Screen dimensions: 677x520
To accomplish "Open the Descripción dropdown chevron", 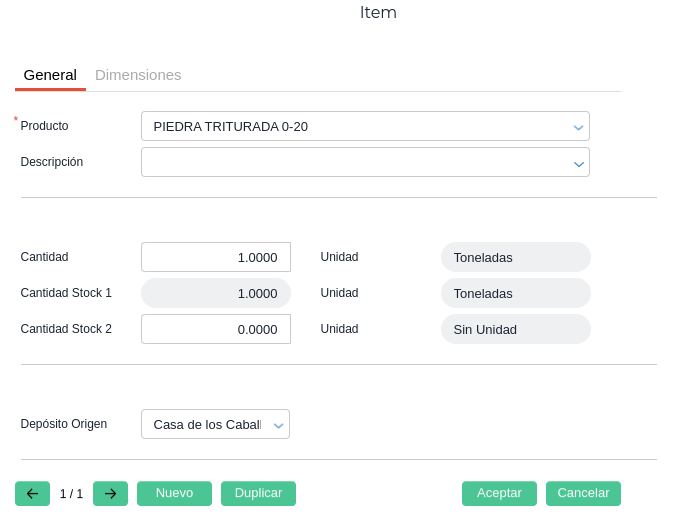I will coord(578,163).
